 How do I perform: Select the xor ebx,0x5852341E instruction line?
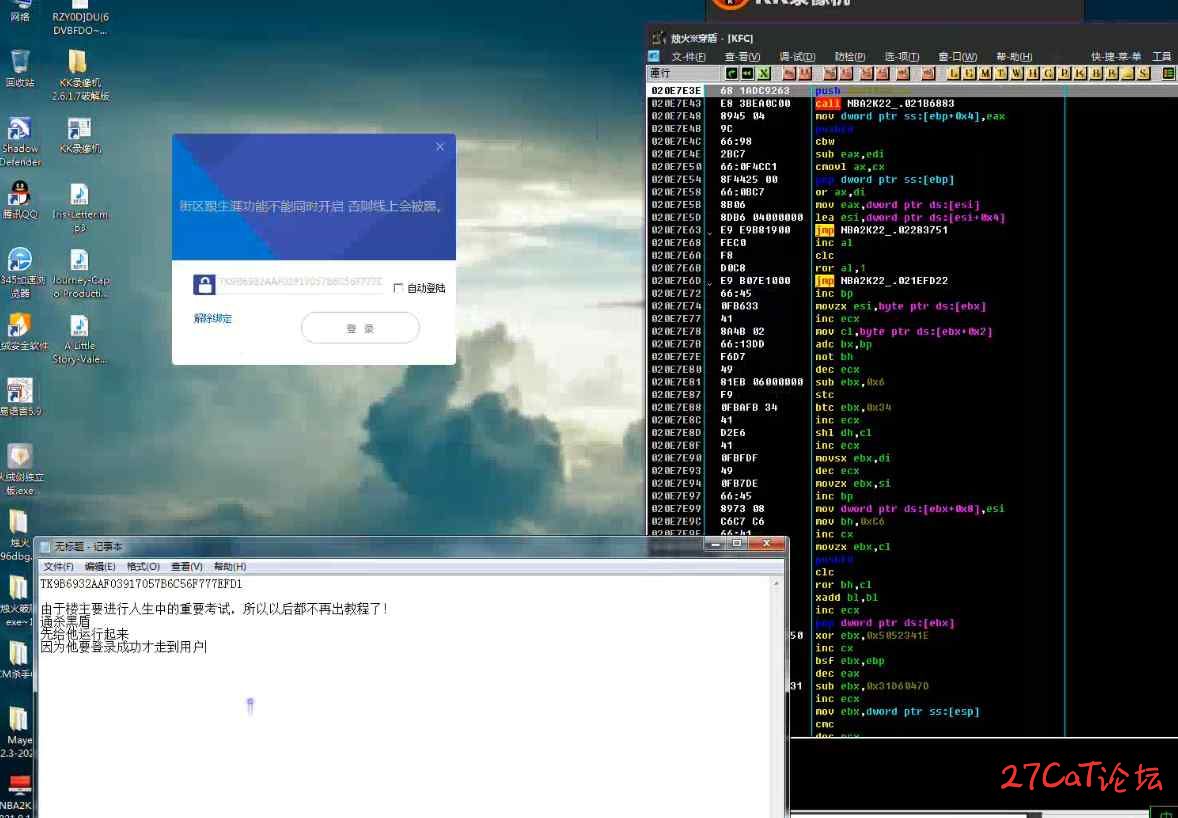[871, 635]
